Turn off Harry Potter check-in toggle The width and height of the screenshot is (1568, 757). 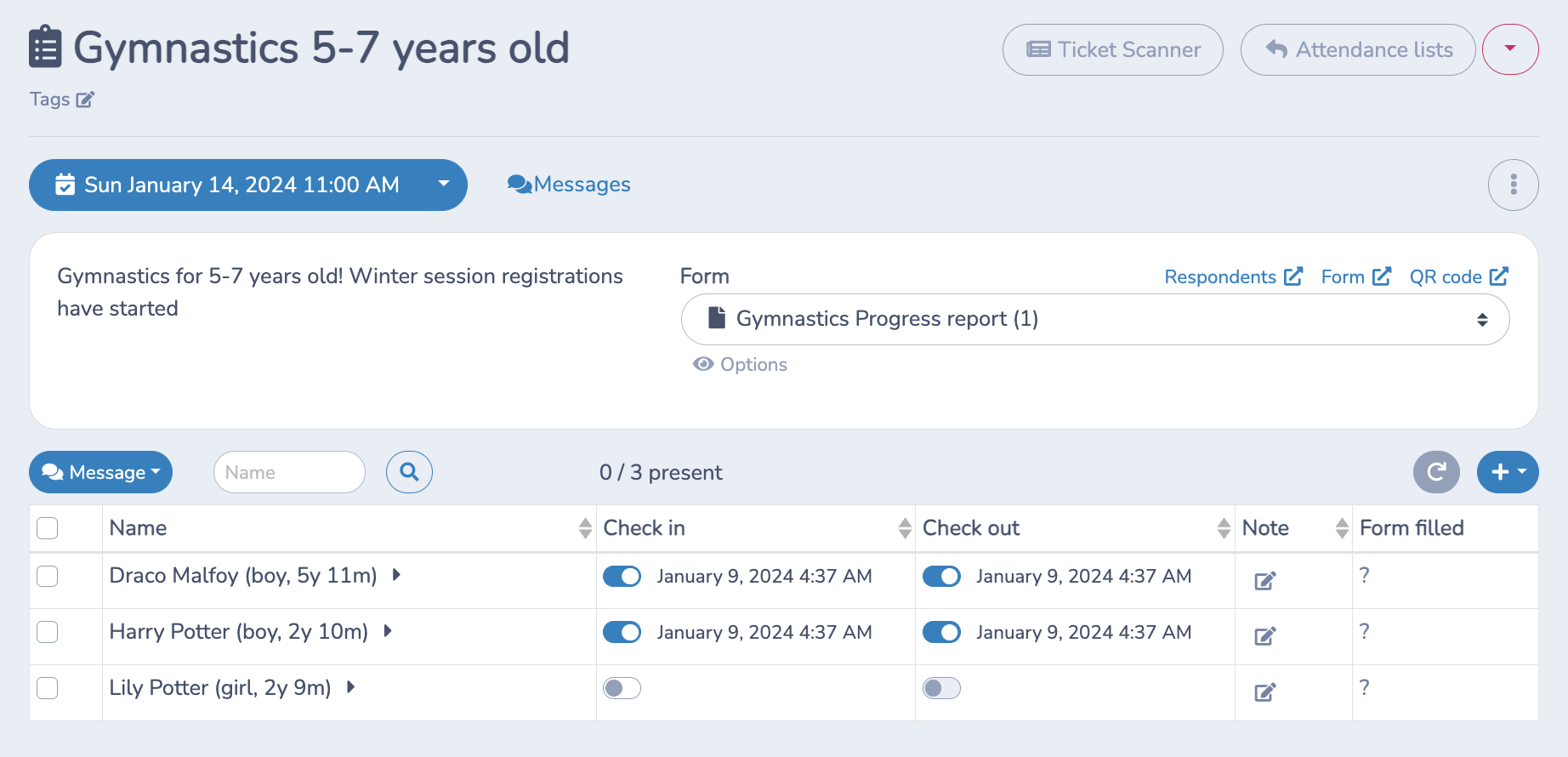tap(622, 632)
